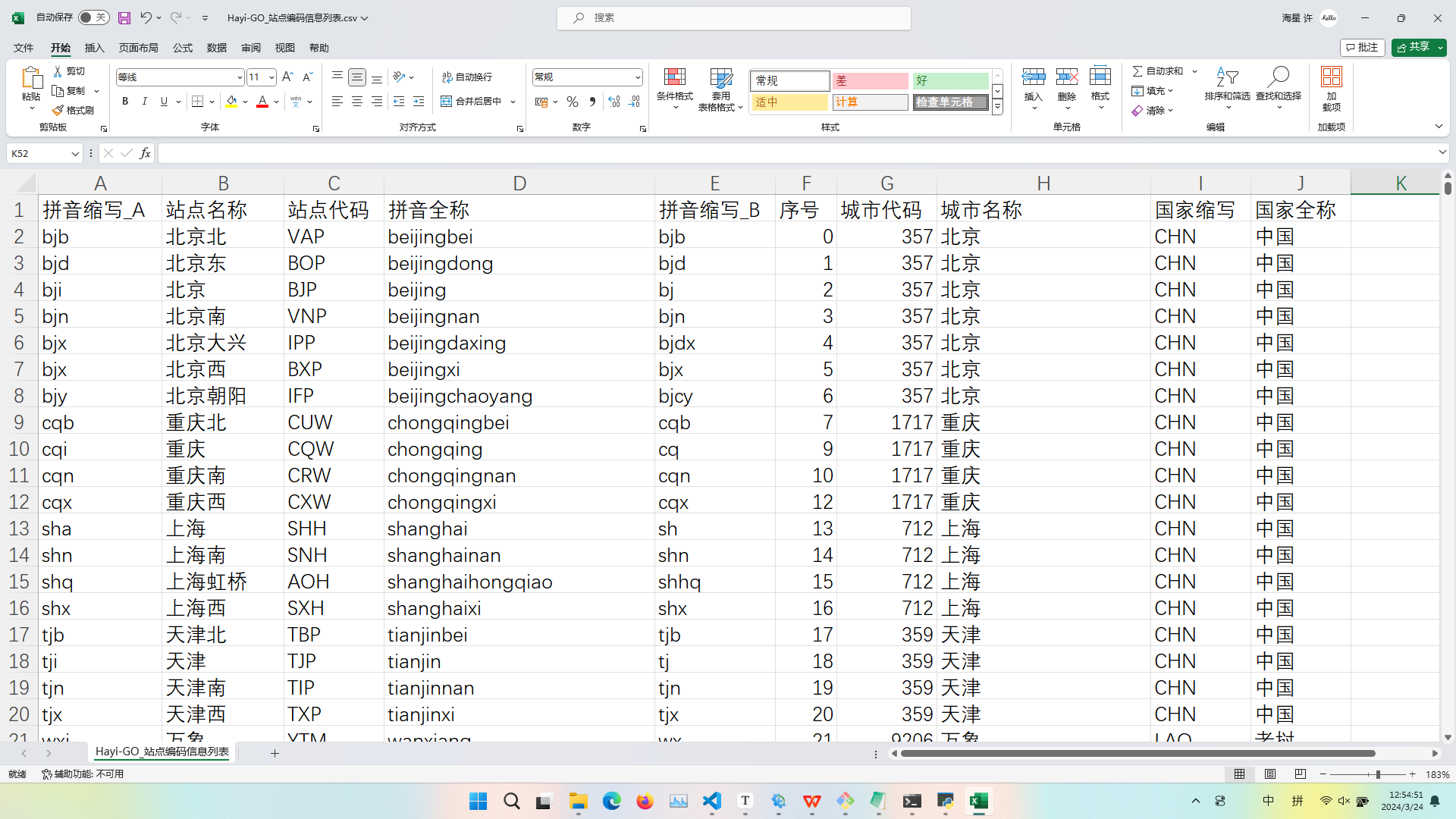This screenshot has height=819, width=1456.
Task: Click the Find and Select magnifier icon
Action: coord(1279,77)
